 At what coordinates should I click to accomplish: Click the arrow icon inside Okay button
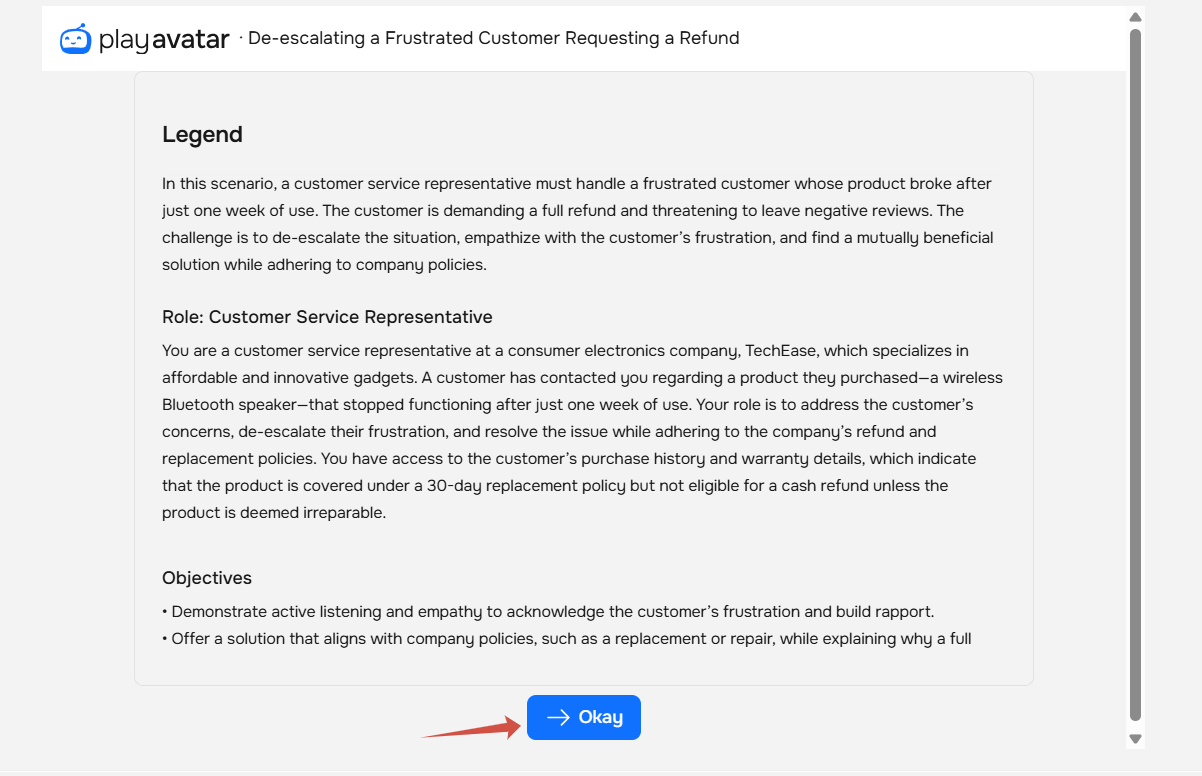pos(558,717)
